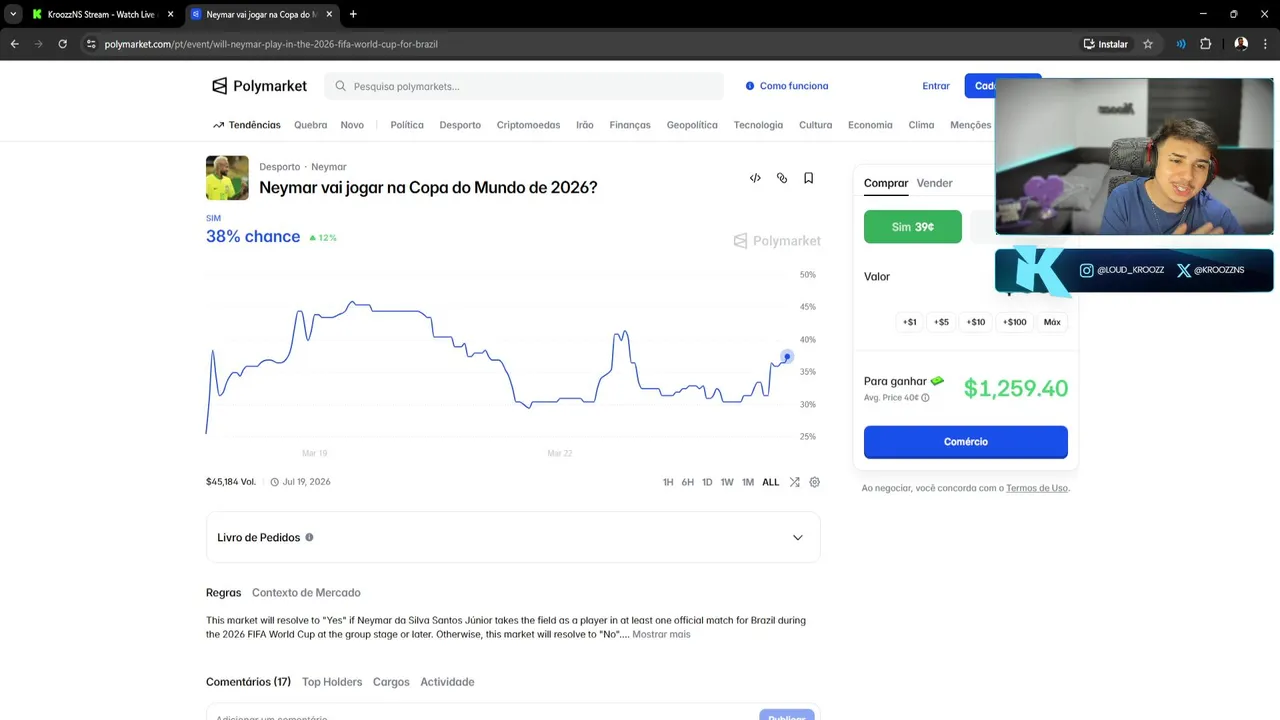Open the tab search dropdown arrow

tap(13, 14)
